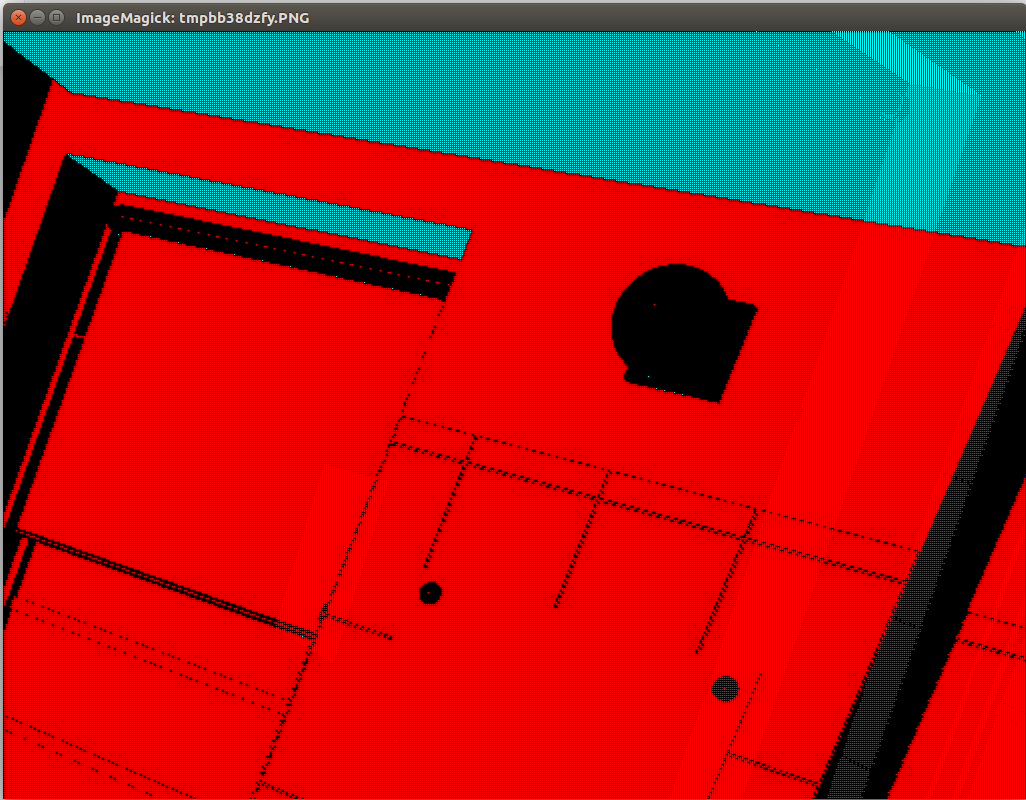Click the small black dot near image center
This screenshot has height=800, width=1026.
pyautogui.click(x=430, y=592)
